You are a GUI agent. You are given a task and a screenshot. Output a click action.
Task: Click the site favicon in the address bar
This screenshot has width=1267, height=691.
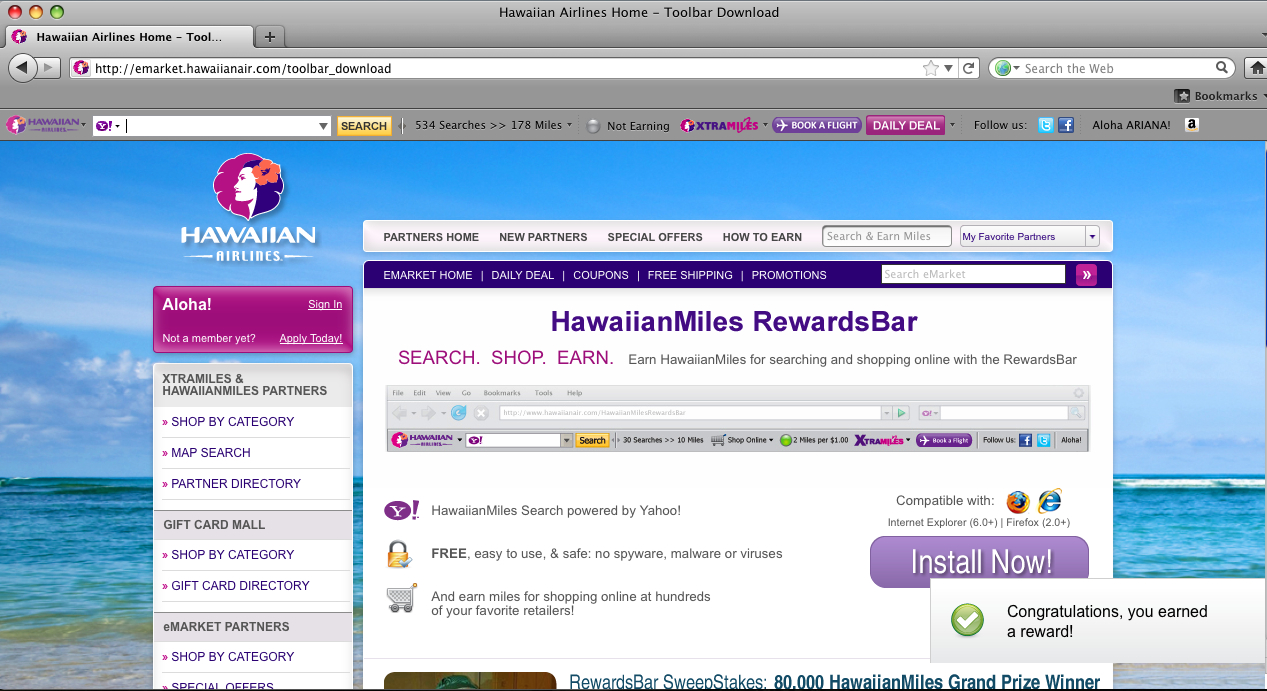coord(81,68)
